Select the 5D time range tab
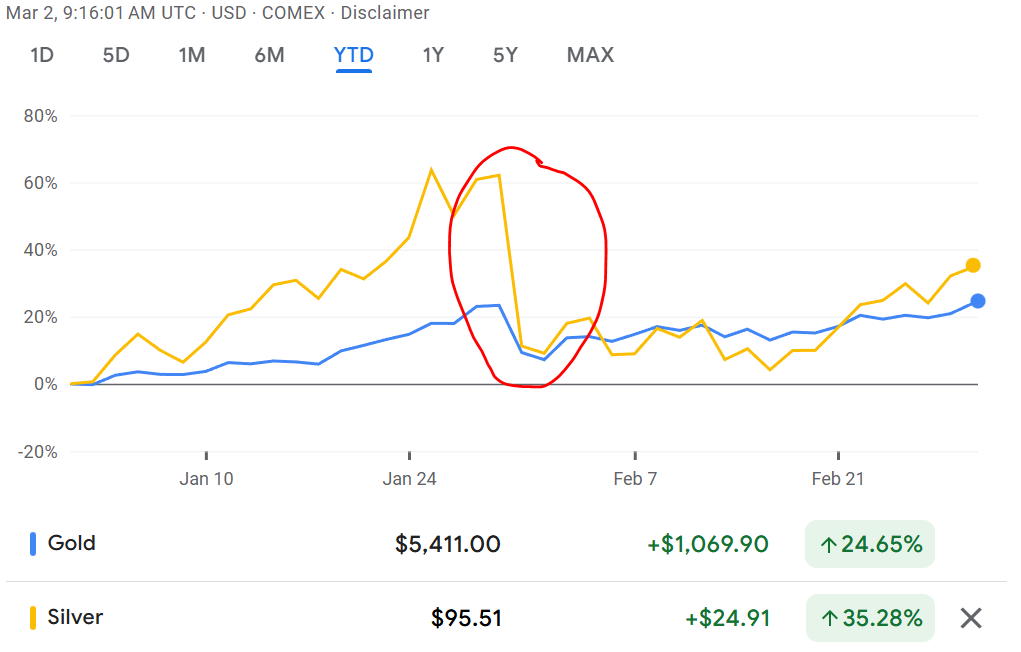The width and height of the screenshot is (1021, 652). [x=116, y=55]
